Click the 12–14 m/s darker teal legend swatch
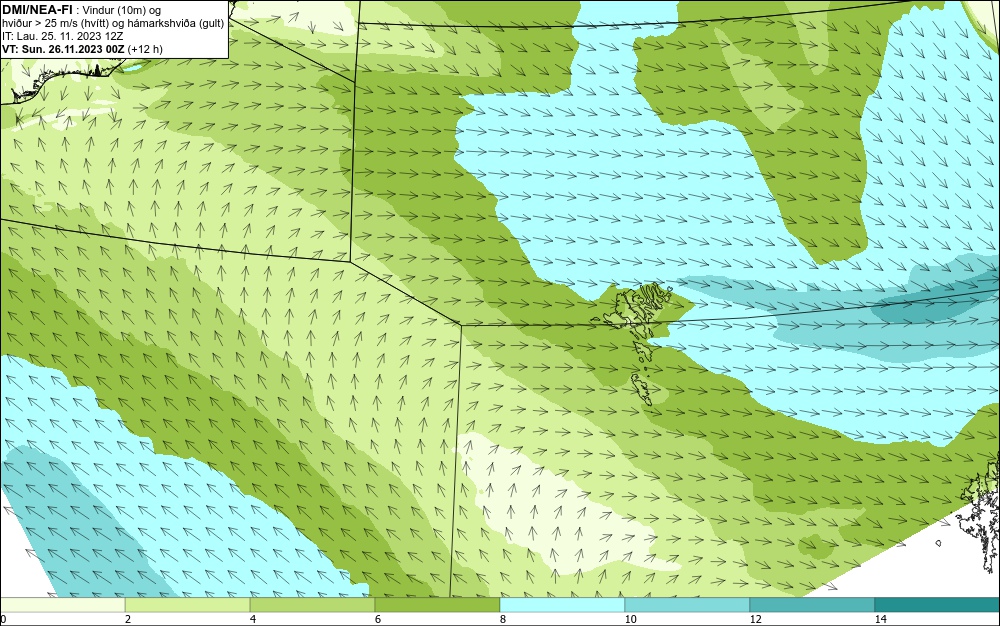Image resolution: width=1000 pixels, height=626 pixels. pos(812,605)
